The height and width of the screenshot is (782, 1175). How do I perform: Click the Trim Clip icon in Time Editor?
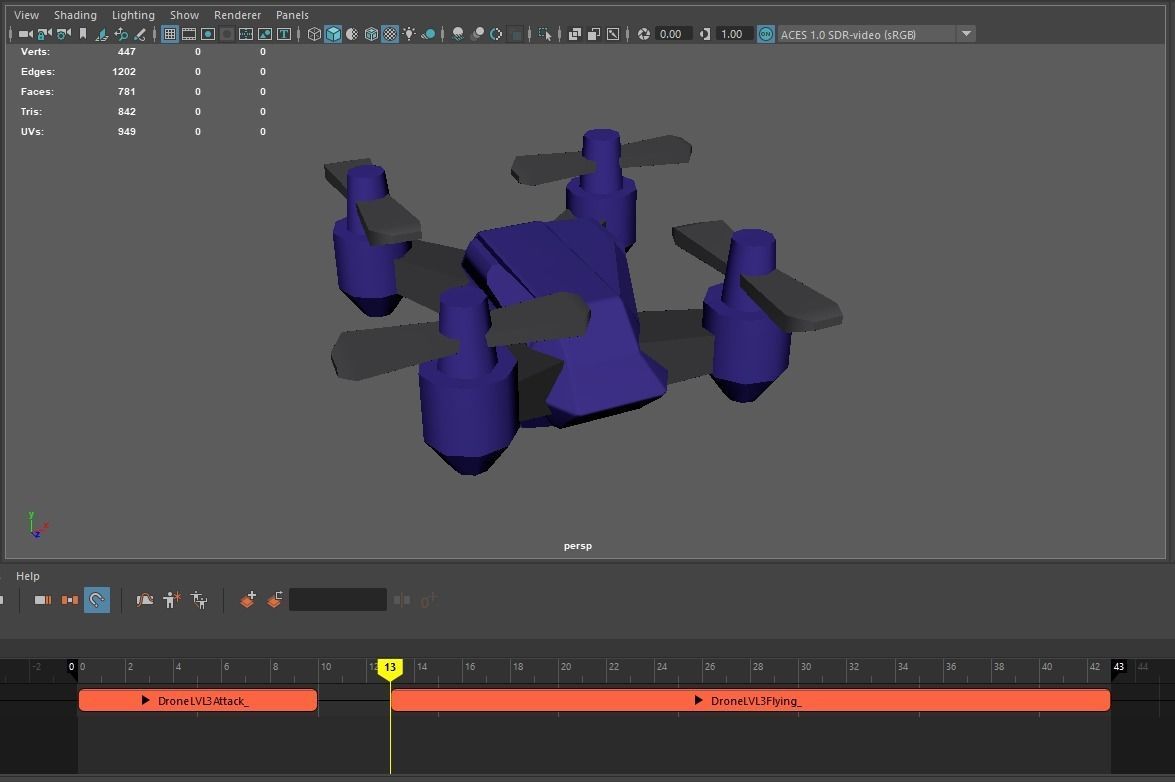coord(43,600)
